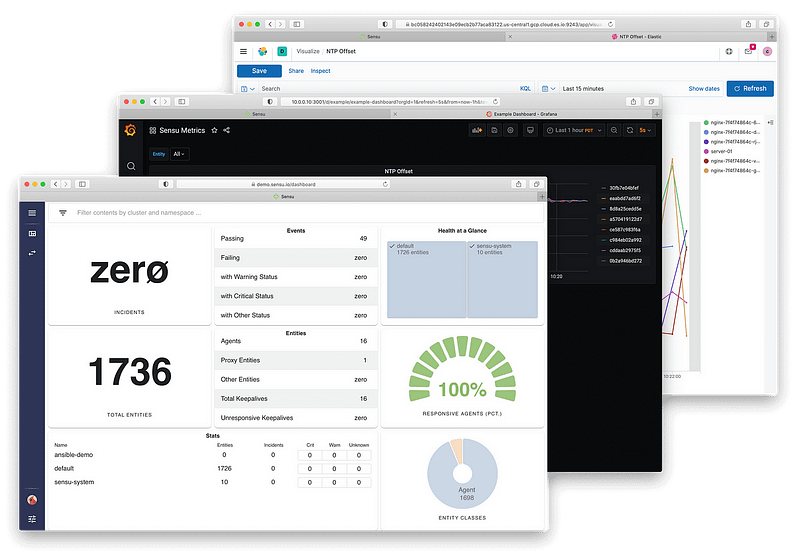800x557 pixels.
Task: Open the Kibana newsfeed mail icon
Action: (x=748, y=51)
